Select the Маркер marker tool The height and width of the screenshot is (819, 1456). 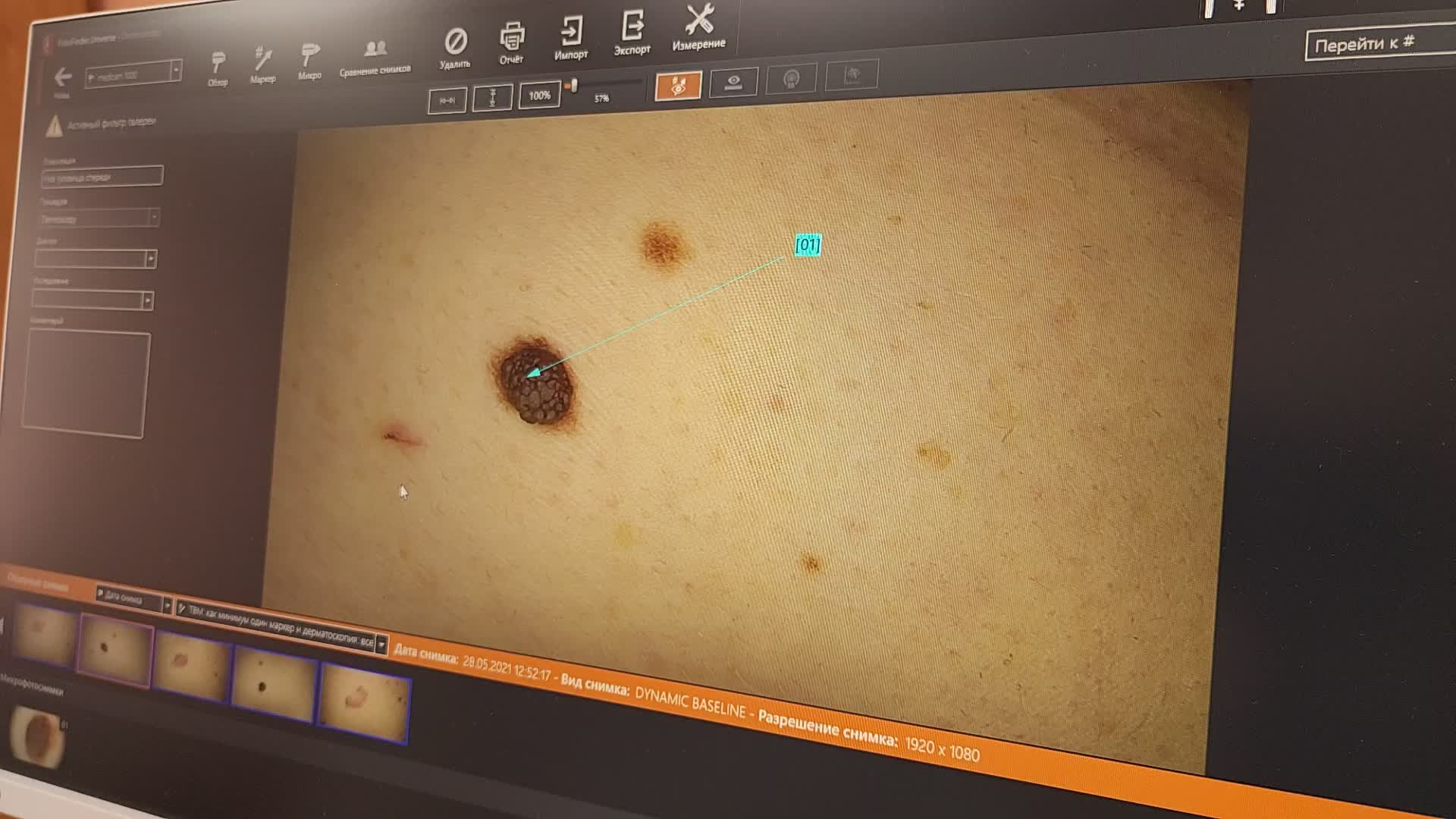(262, 64)
